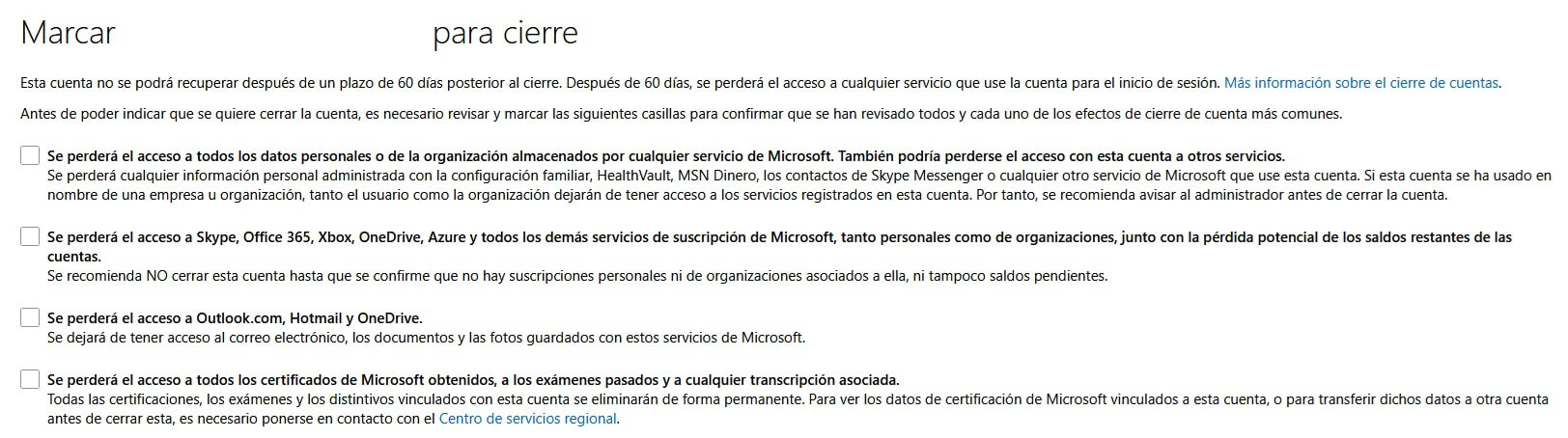Open 'Más información sobre el cierre de cuentas'
Viewport: 1568px width, 438px height.
(1360, 83)
